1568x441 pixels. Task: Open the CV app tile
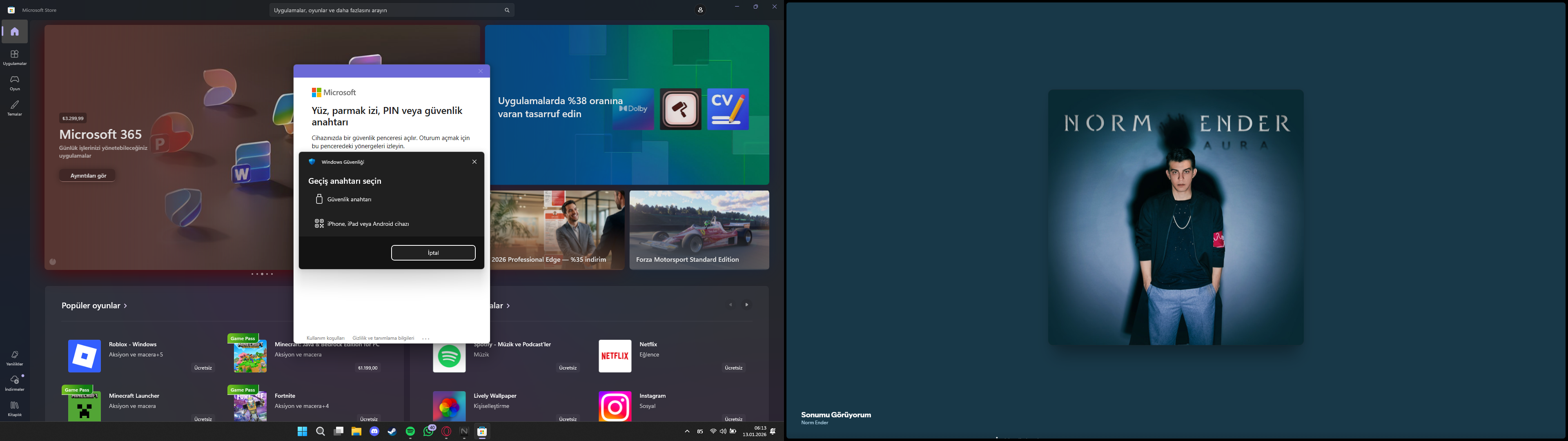(x=728, y=109)
